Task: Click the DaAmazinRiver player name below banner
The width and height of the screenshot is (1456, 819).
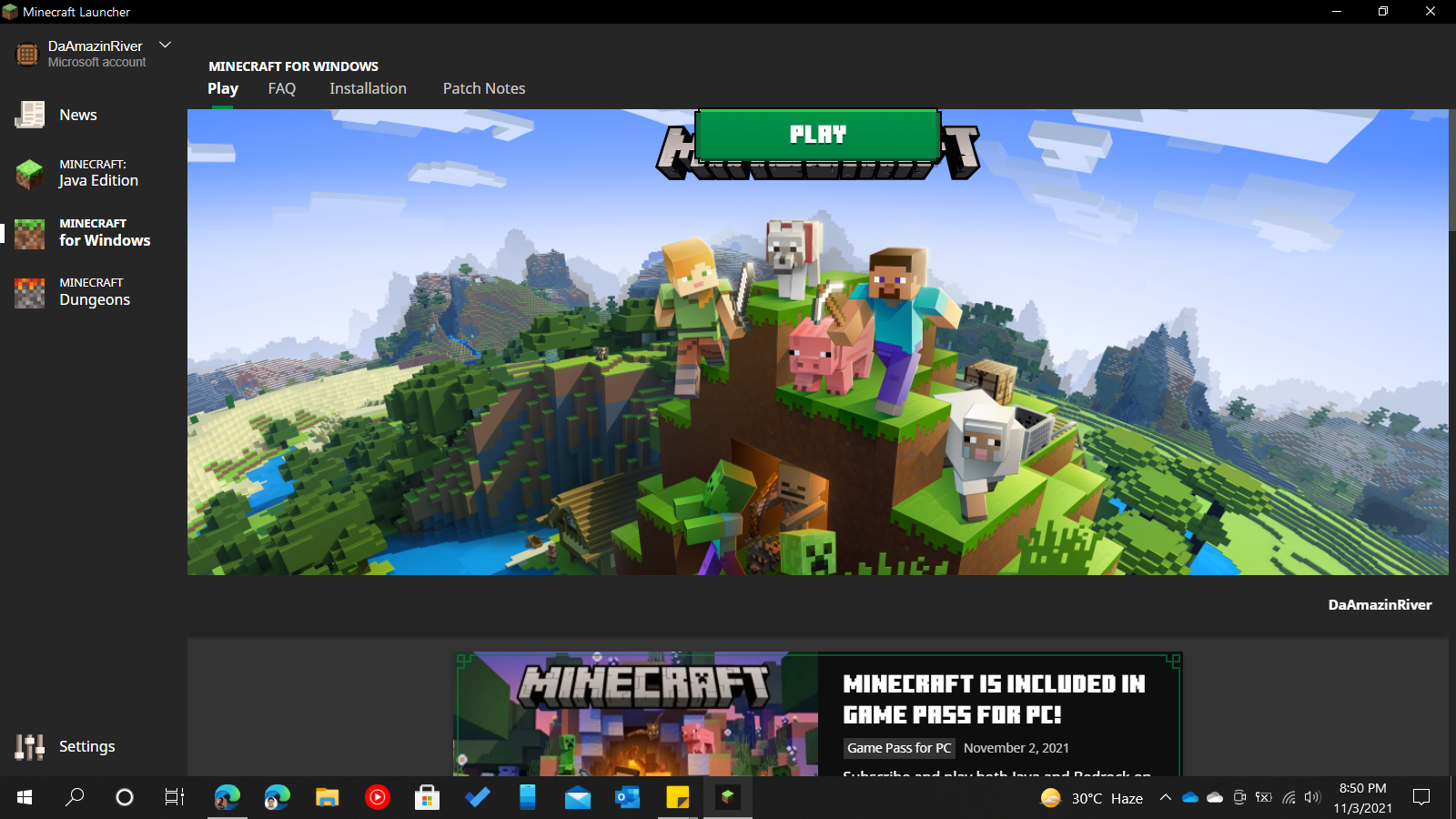Action: (1380, 605)
